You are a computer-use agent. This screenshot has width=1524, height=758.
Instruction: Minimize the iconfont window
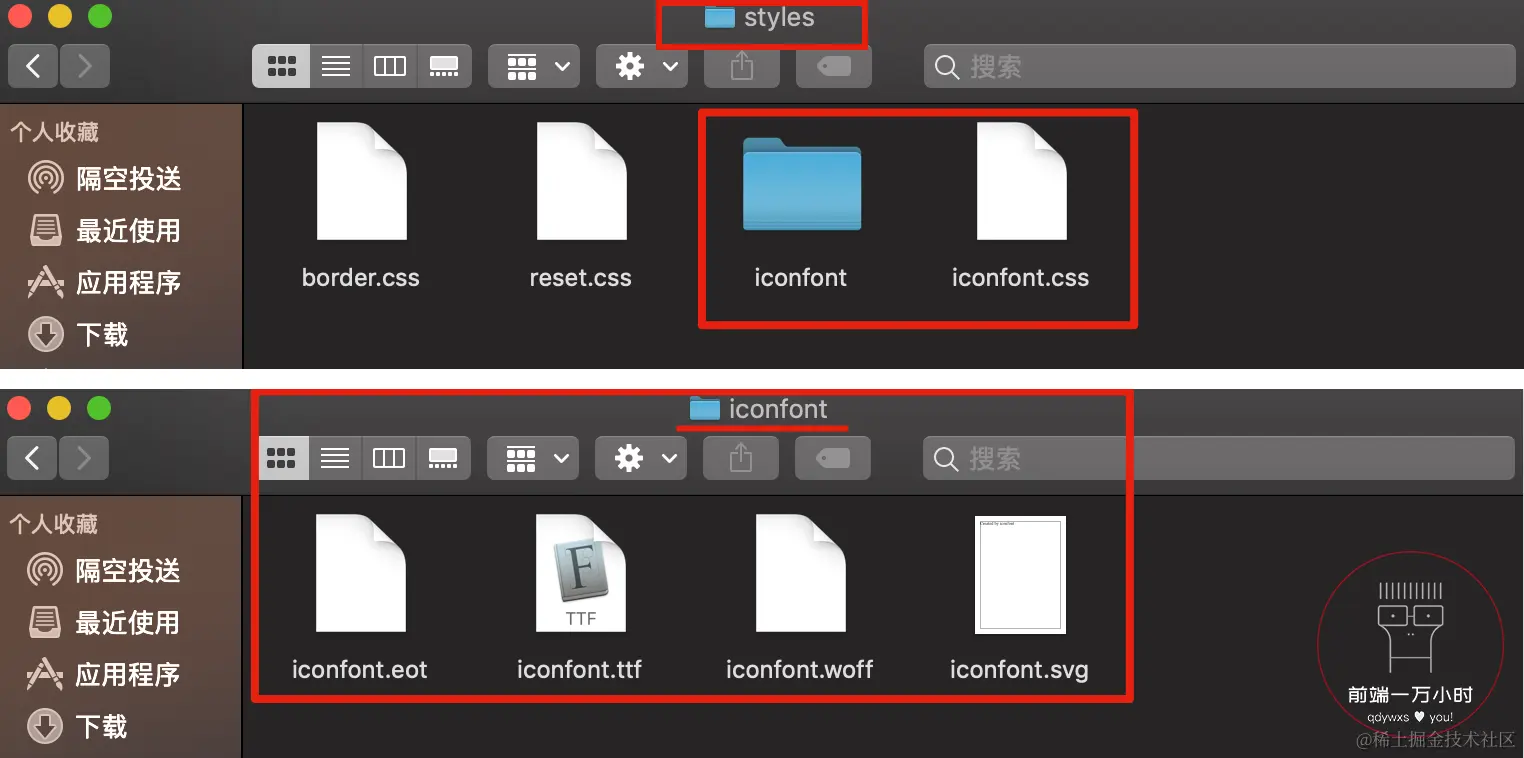coord(59,408)
